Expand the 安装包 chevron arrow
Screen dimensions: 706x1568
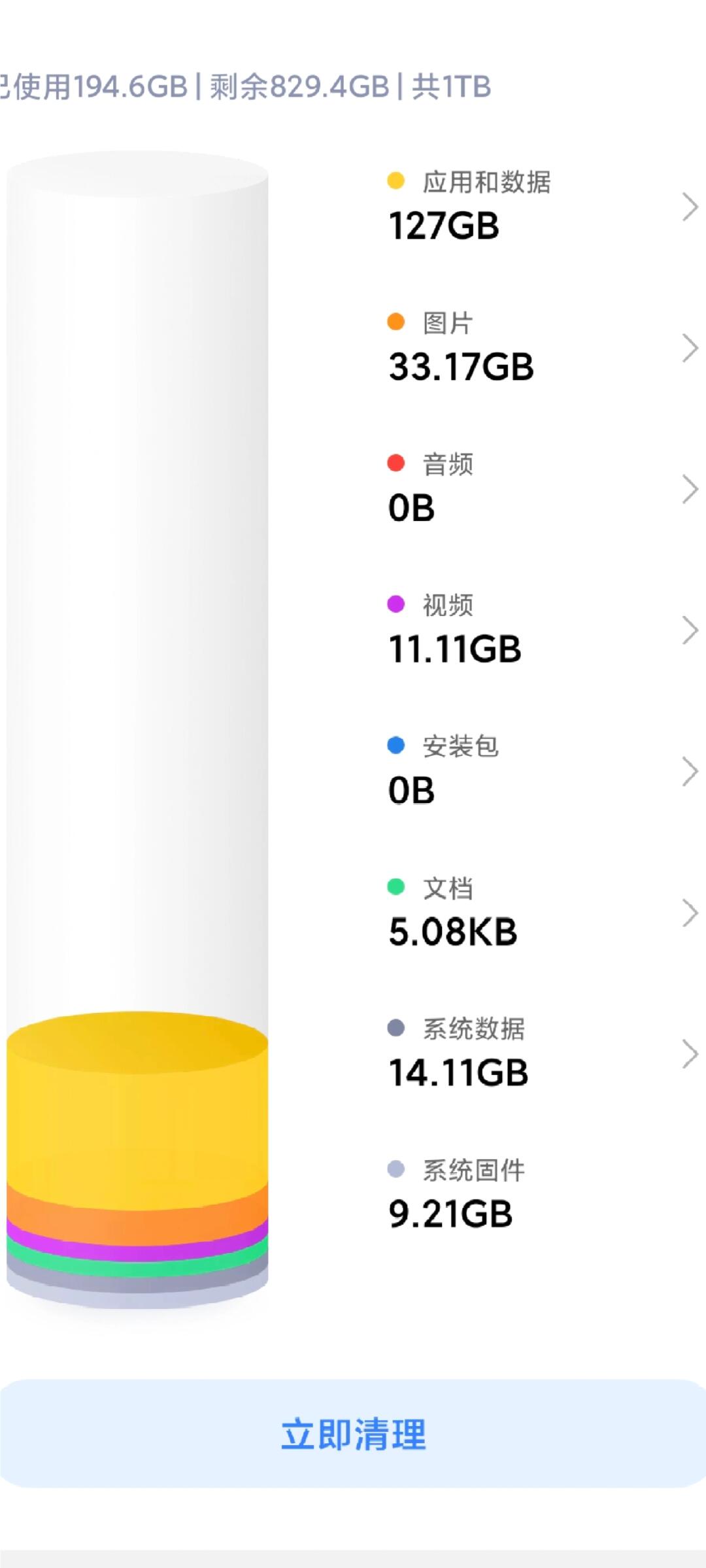coord(690,772)
